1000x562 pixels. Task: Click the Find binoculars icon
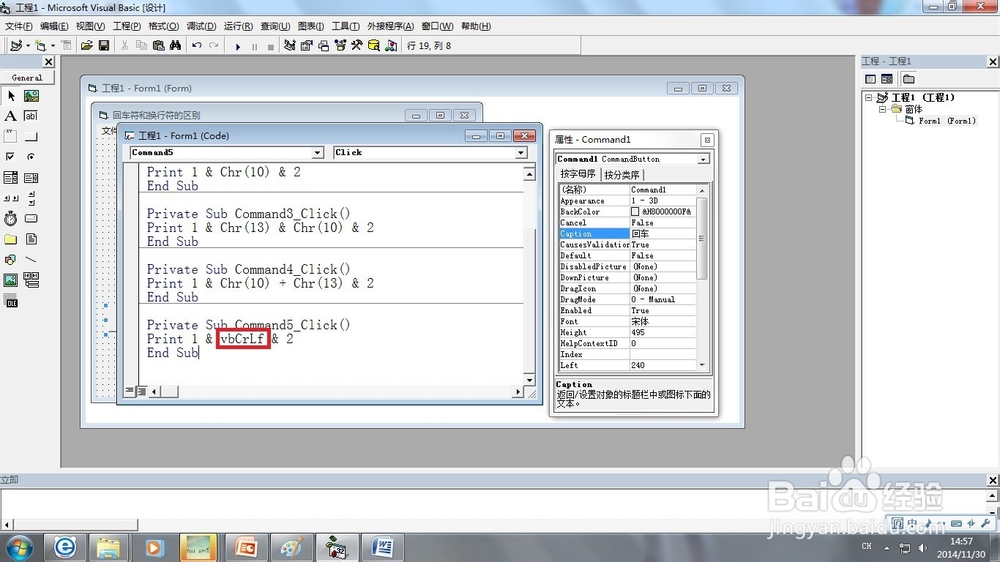[x=175, y=45]
